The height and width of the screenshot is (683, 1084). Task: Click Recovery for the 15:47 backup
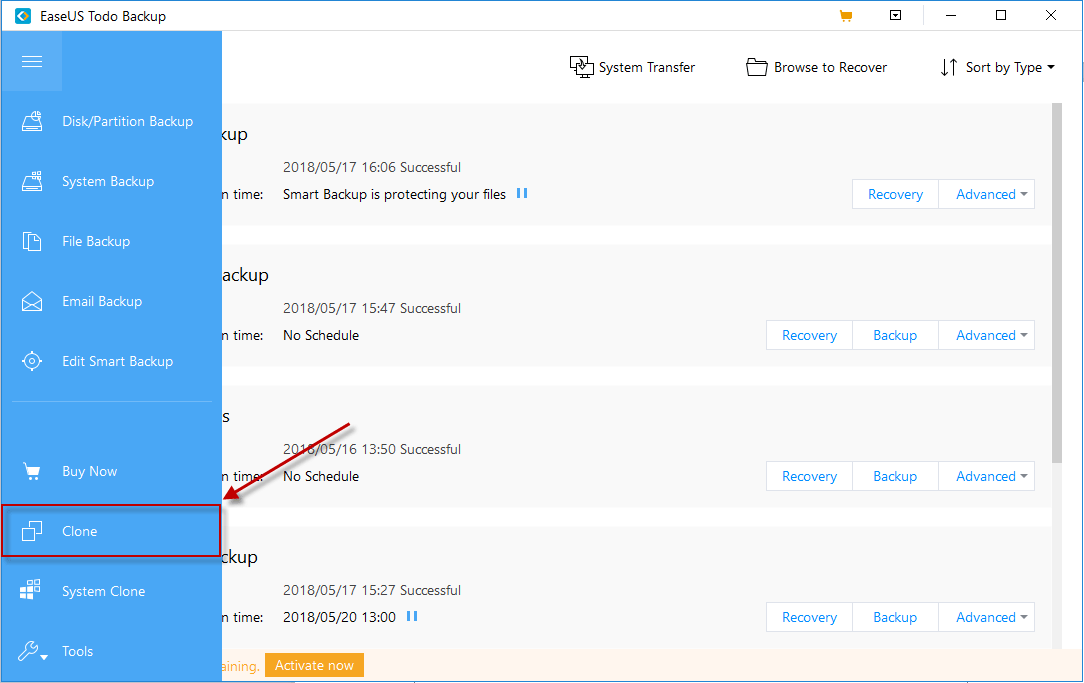tap(810, 335)
